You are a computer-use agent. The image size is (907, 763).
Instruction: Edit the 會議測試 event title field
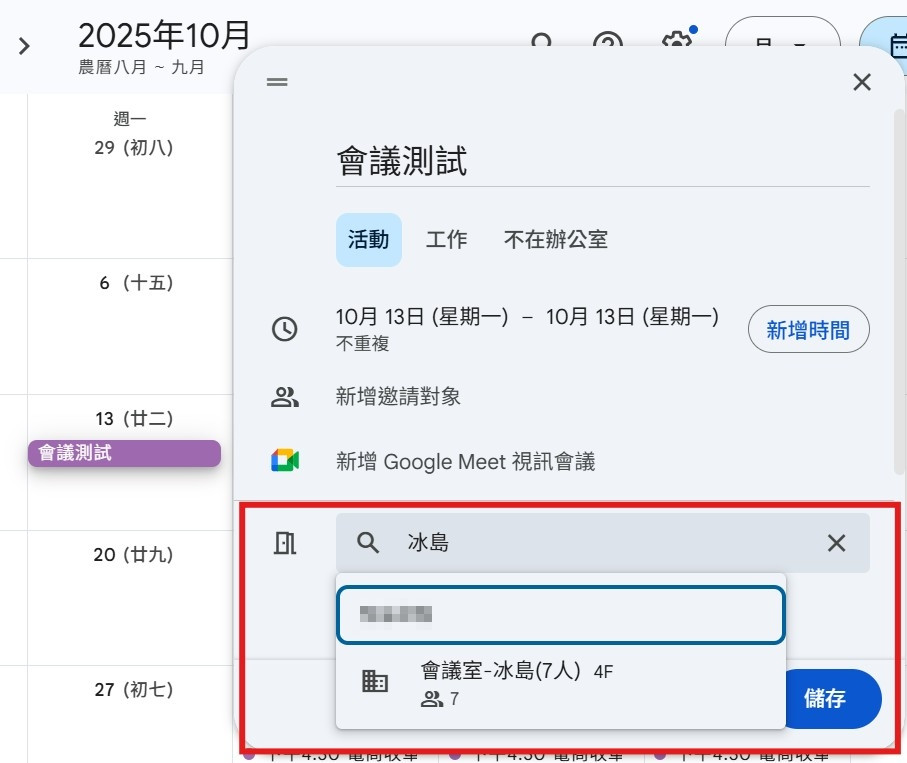602,161
